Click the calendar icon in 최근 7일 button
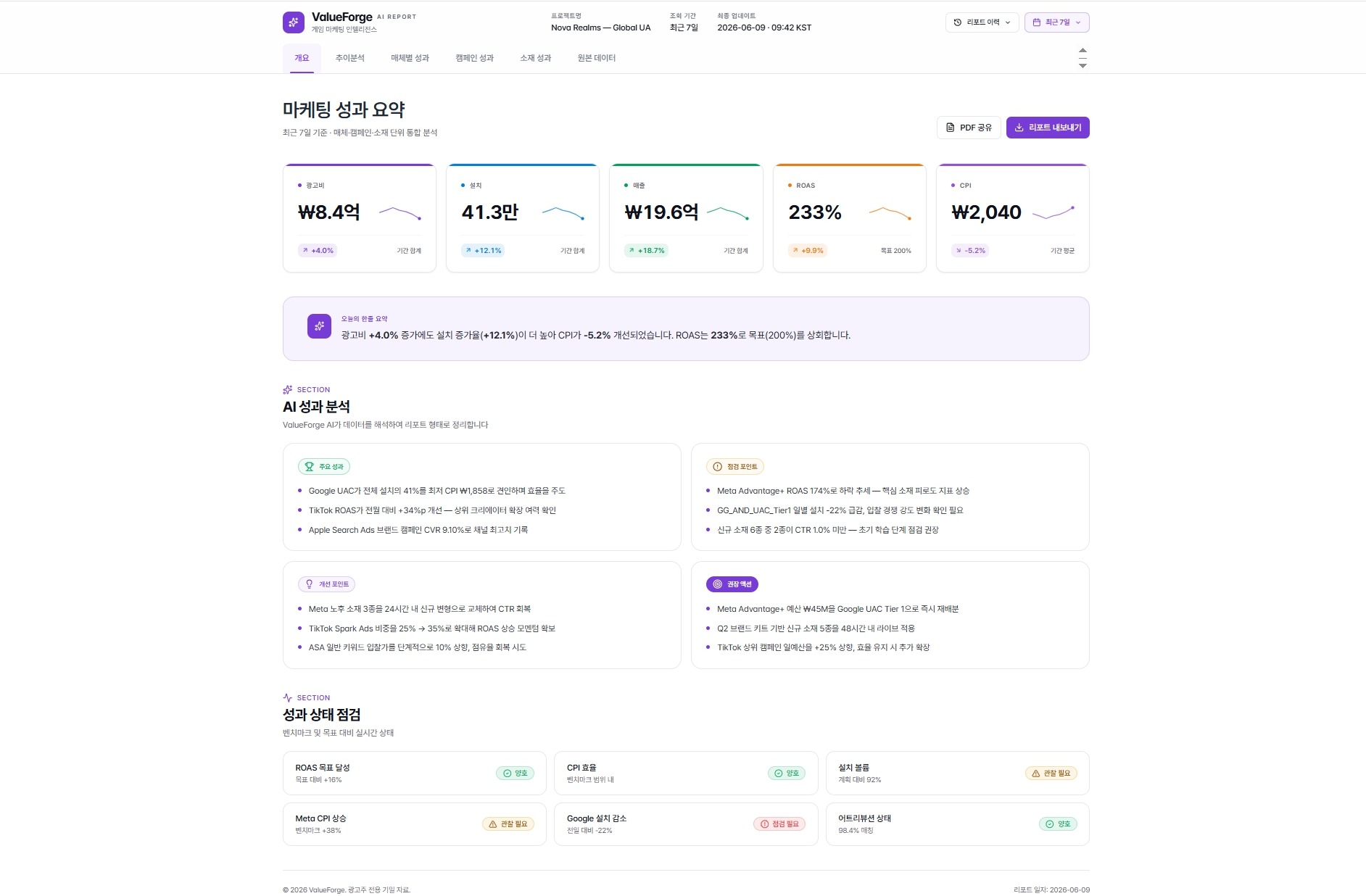Screen dimensions: 1366x896 (1036, 22)
